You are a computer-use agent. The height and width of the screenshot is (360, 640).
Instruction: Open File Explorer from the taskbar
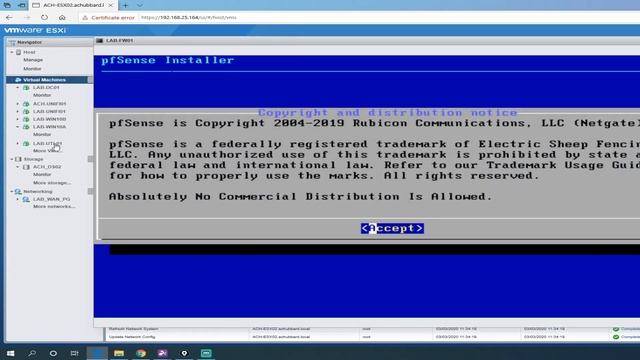(x=119, y=353)
